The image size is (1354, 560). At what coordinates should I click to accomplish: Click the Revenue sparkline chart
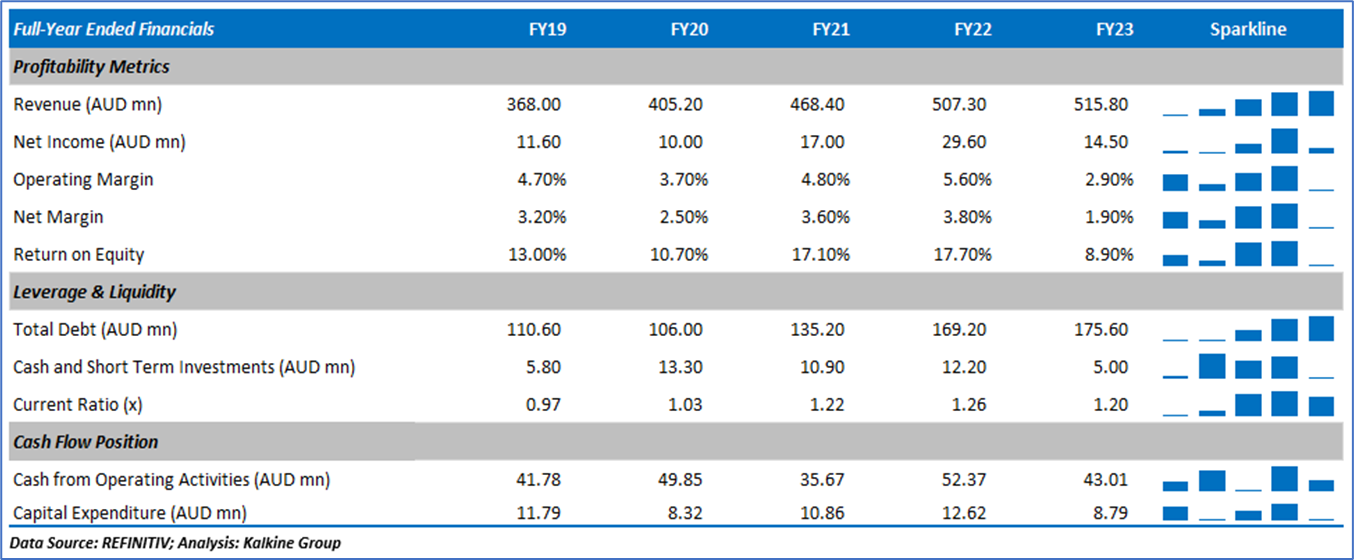(1248, 104)
